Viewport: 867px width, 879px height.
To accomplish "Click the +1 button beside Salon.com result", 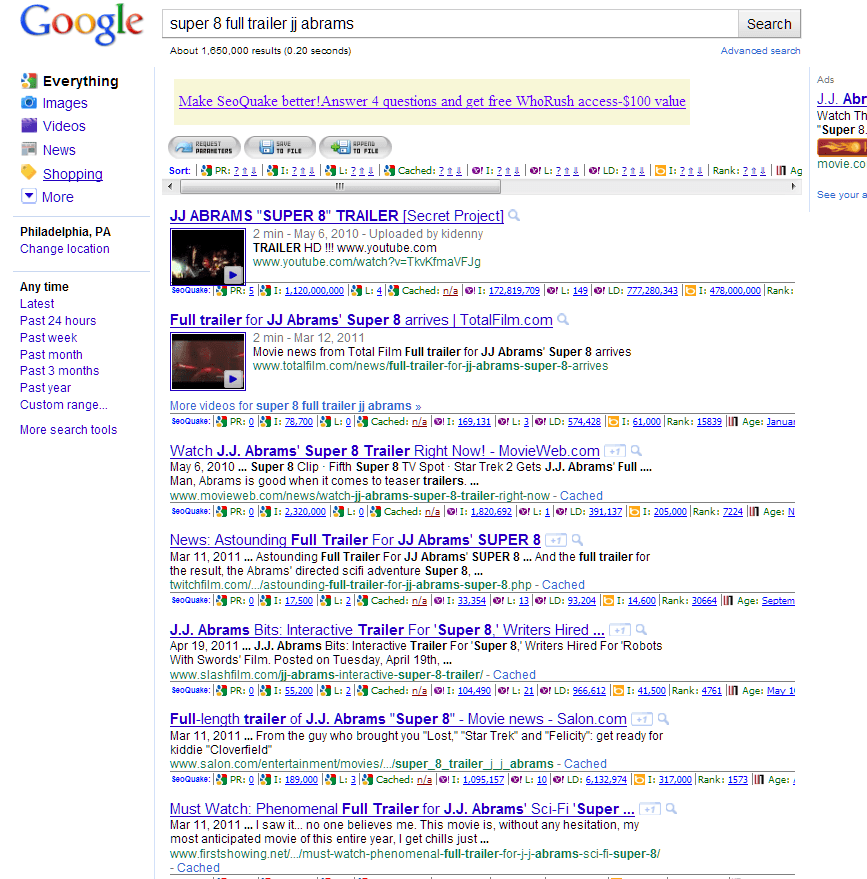I will coord(641,719).
